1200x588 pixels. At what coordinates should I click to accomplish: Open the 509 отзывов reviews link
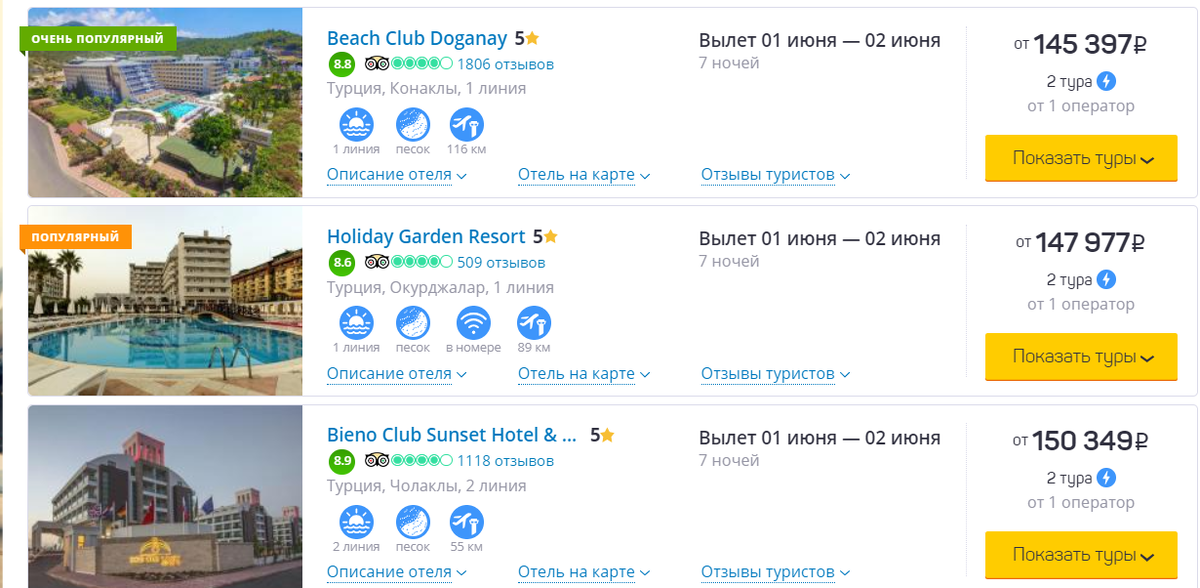501,263
